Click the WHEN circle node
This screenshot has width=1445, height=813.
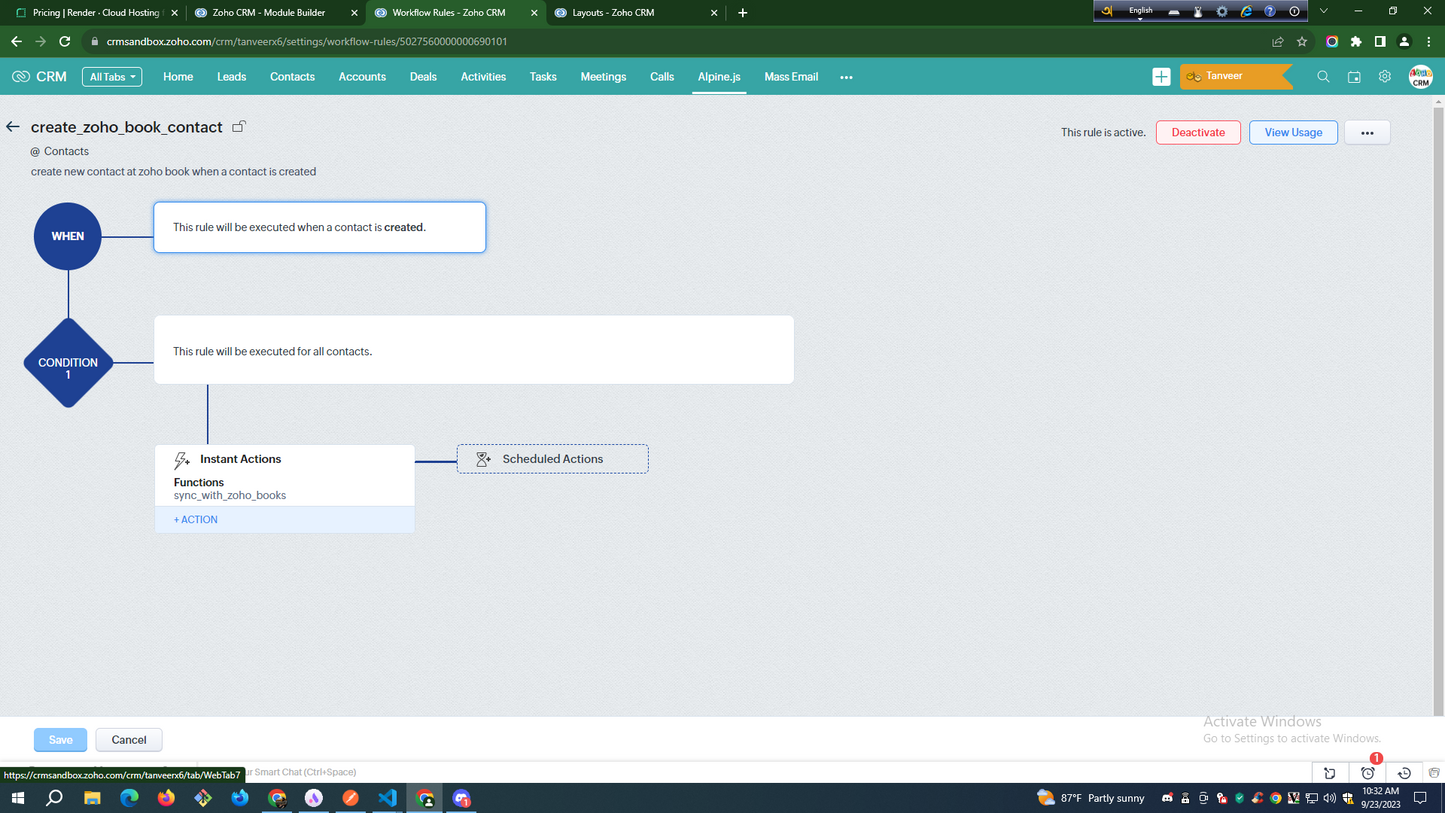[68, 236]
